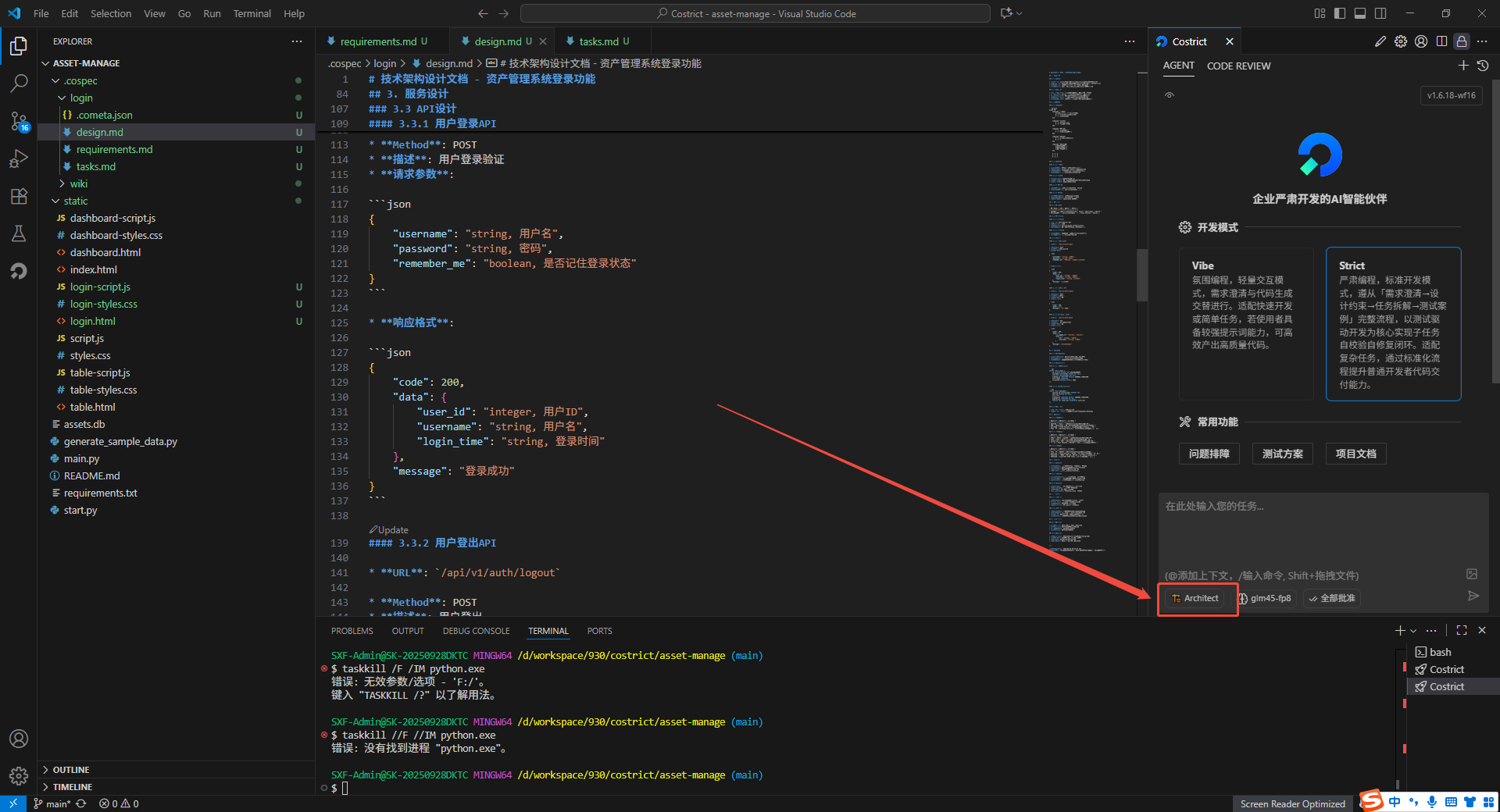Click the add image icon in task input
Image resolution: width=1500 pixels, height=812 pixels.
(x=1472, y=574)
